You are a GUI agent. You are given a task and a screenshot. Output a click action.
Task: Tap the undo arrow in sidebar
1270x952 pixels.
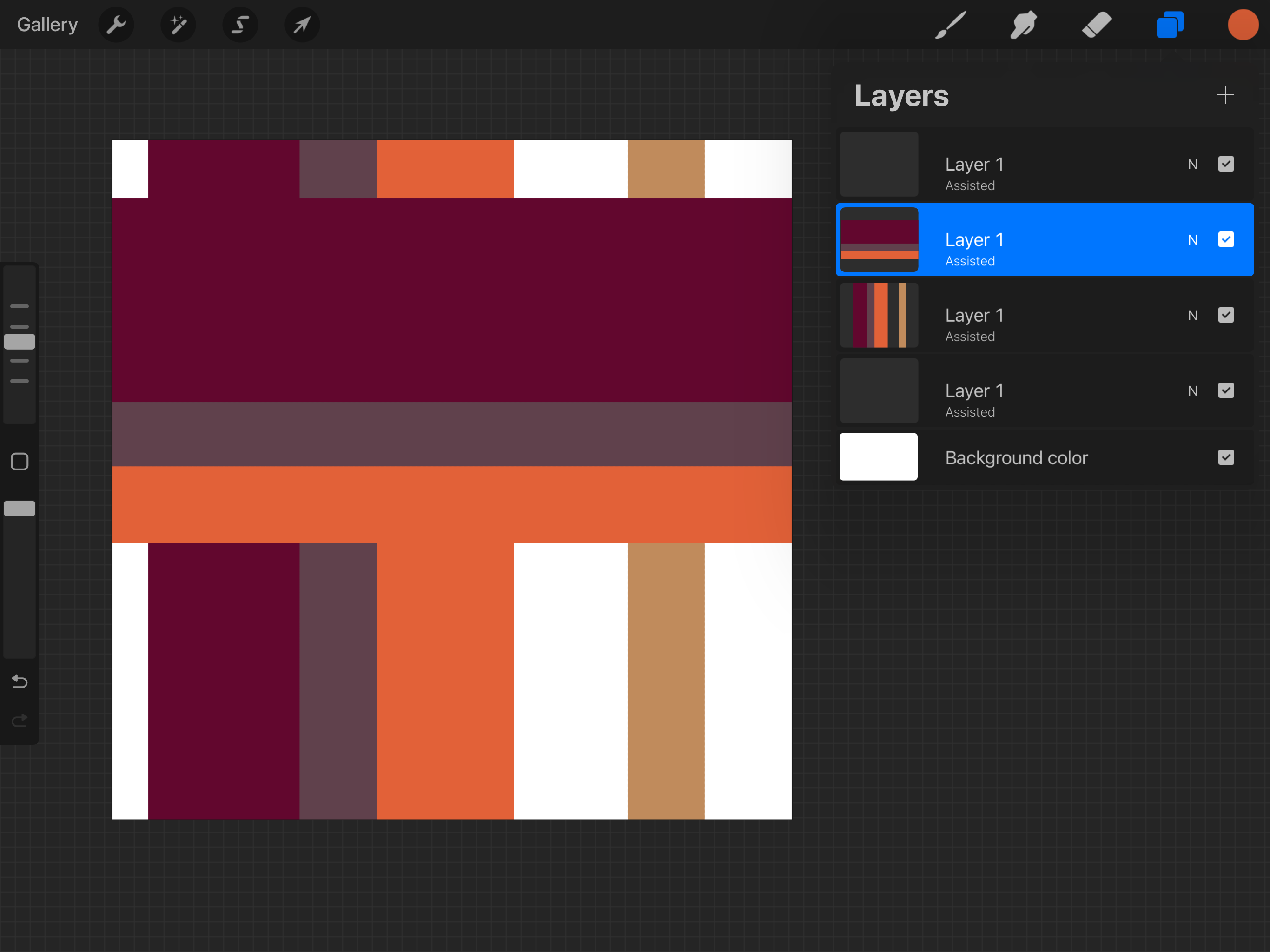pyautogui.click(x=20, y=681)
